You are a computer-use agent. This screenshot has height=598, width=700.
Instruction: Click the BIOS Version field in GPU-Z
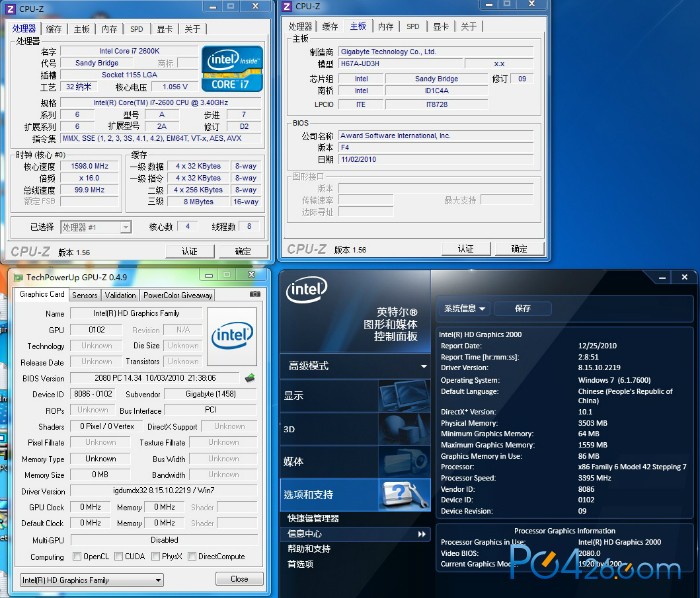tap(155, 378)
